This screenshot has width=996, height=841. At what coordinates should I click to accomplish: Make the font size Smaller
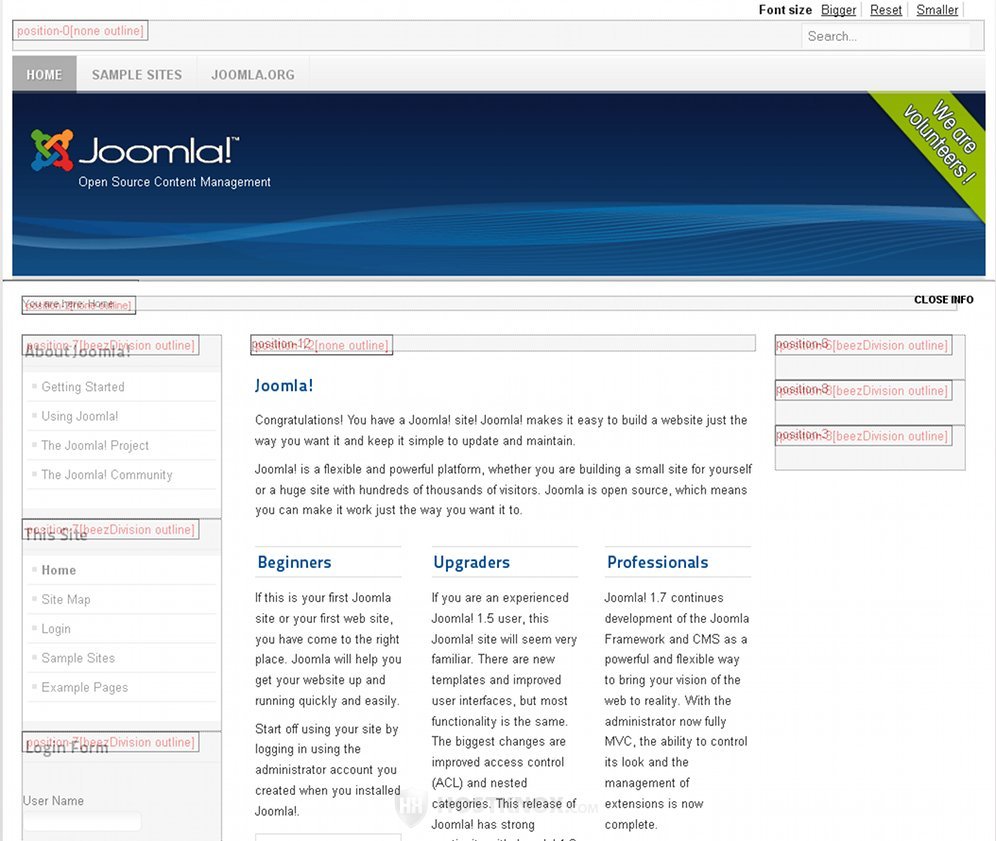pyautogui.click(x=937, y=10)
